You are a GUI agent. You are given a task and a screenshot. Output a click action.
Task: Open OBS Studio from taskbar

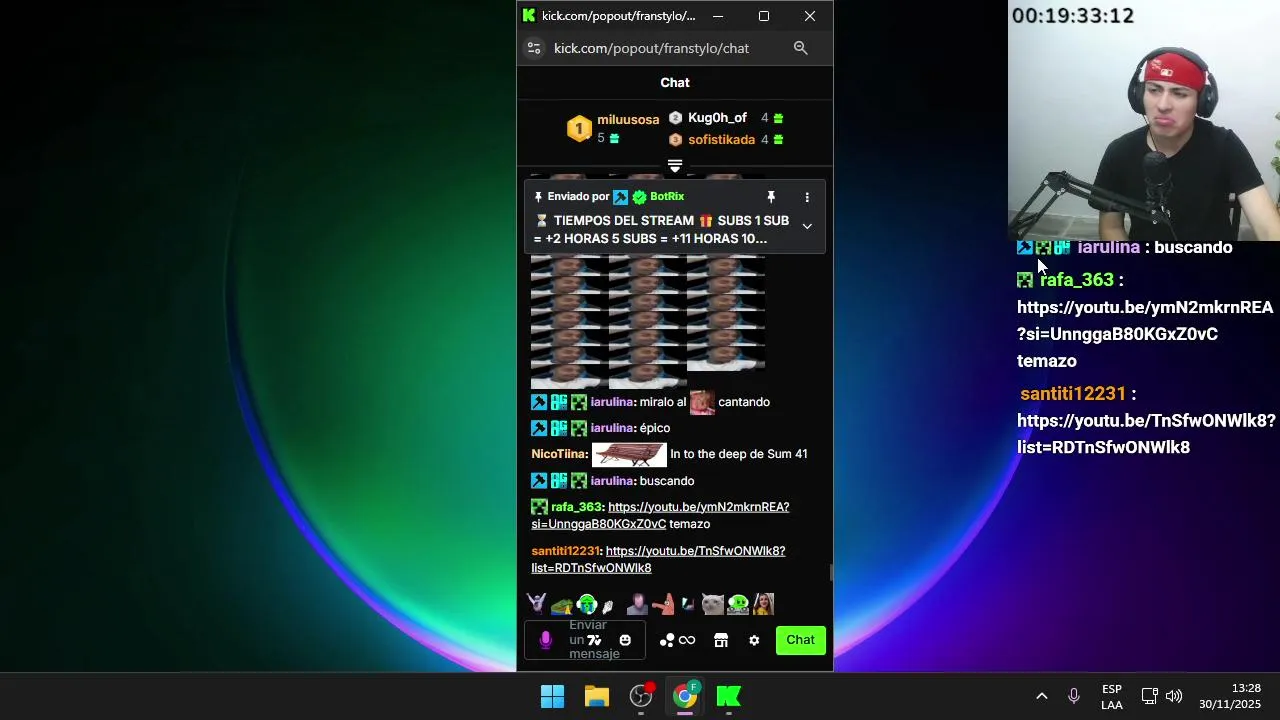641,696
